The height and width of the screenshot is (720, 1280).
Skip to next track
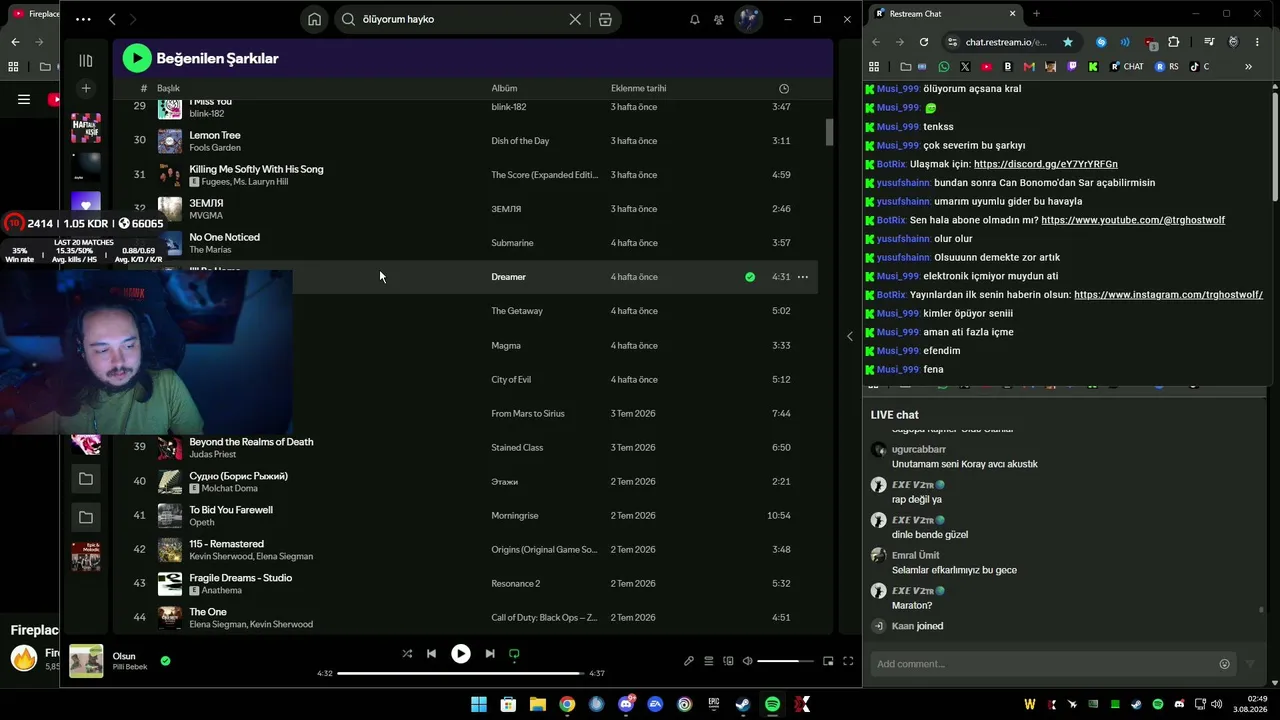490,654
